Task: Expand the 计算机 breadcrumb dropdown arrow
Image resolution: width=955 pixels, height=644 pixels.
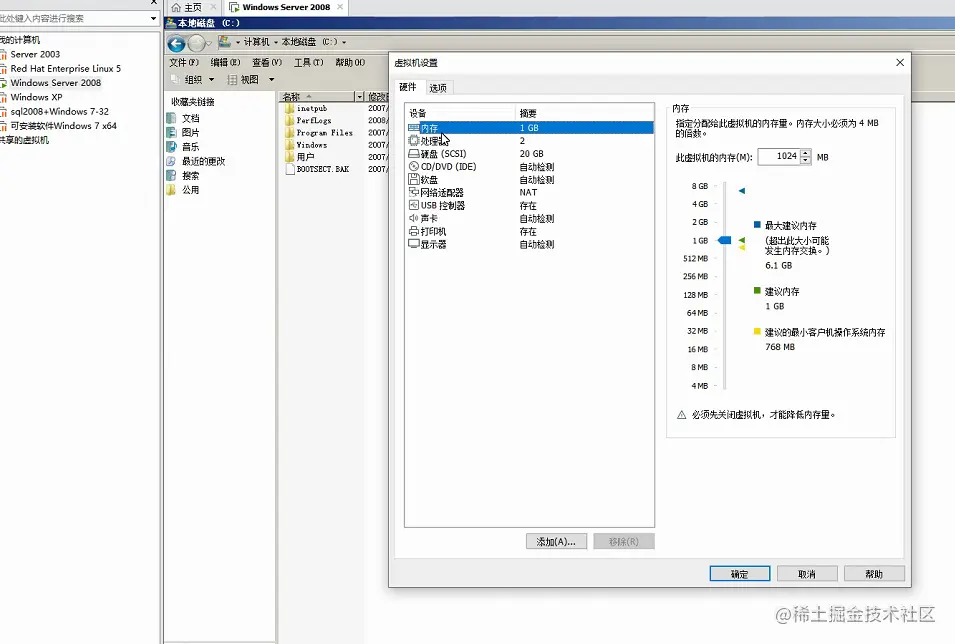Action: [x=276, y=42]
